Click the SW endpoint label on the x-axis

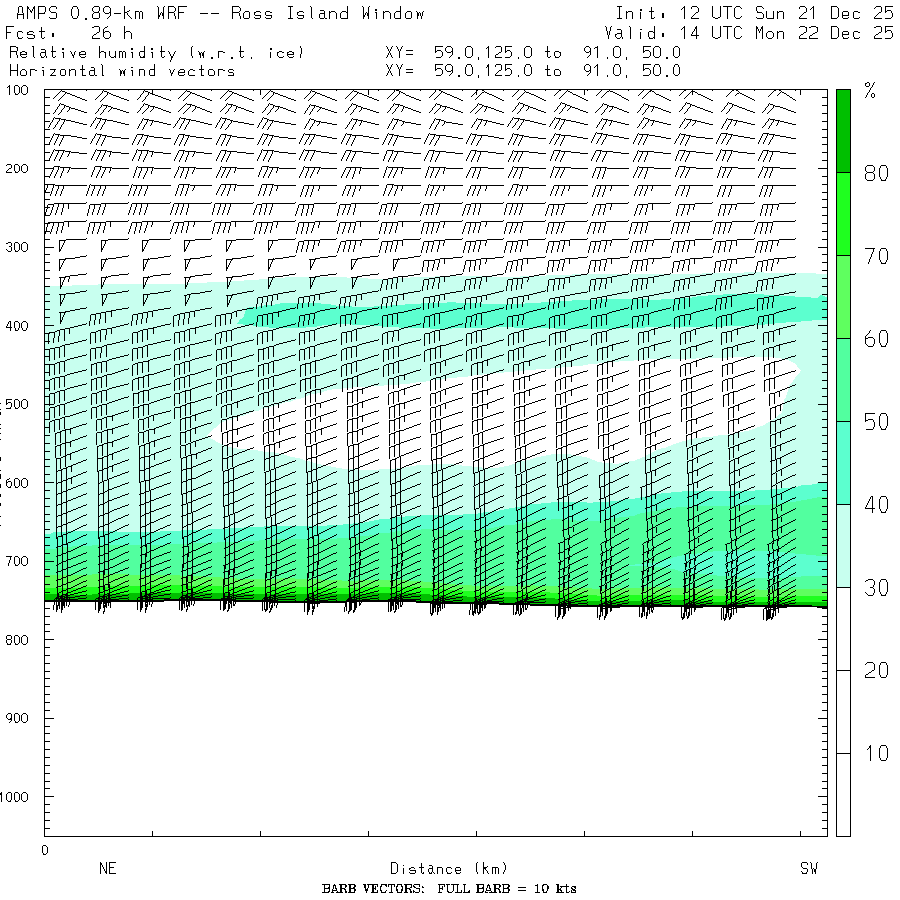click(x=809, y=869)
